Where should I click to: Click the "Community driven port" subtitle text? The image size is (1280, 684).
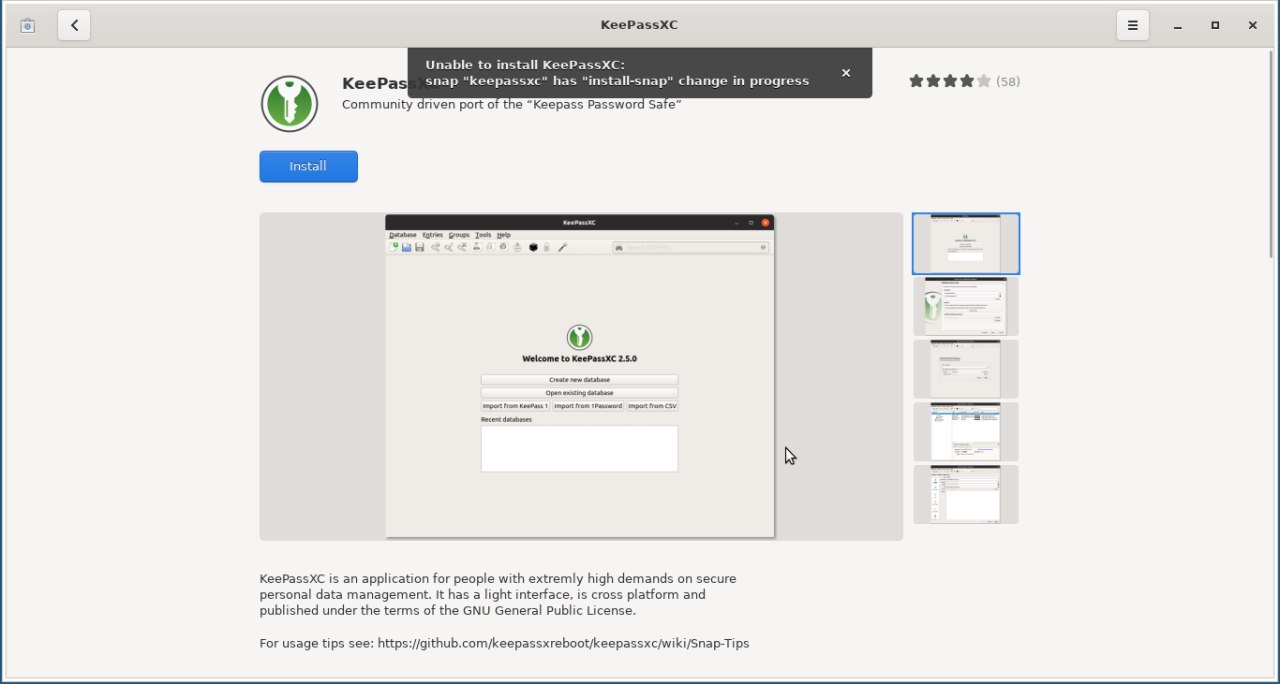point(511,104)
